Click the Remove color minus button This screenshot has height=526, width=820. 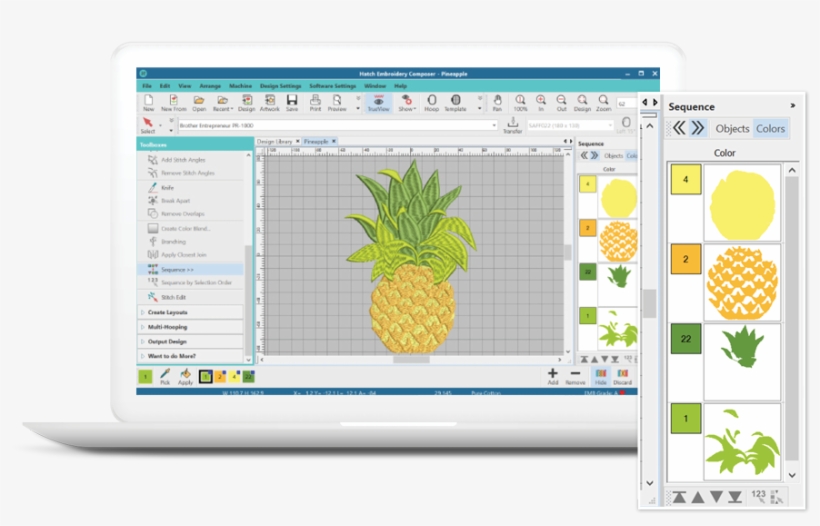click(575, 376)
